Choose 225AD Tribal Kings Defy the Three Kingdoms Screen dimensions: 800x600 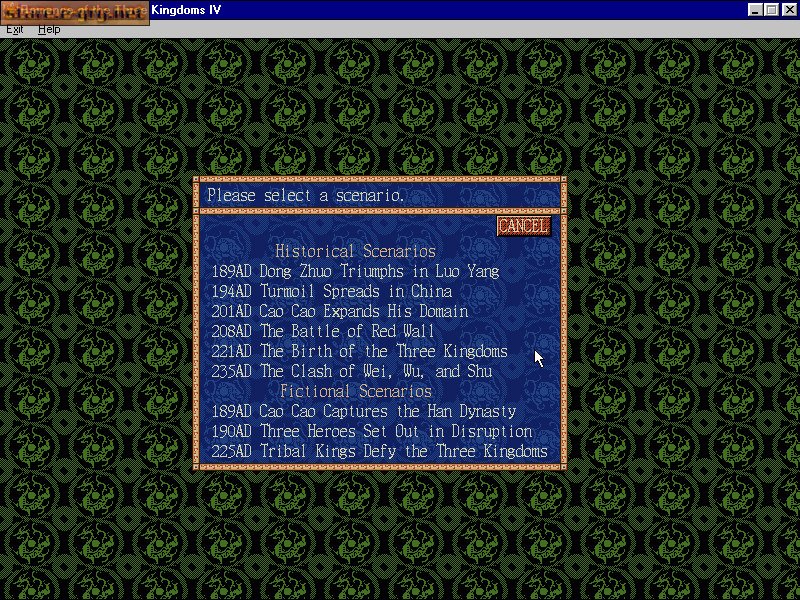pos(380,451)
